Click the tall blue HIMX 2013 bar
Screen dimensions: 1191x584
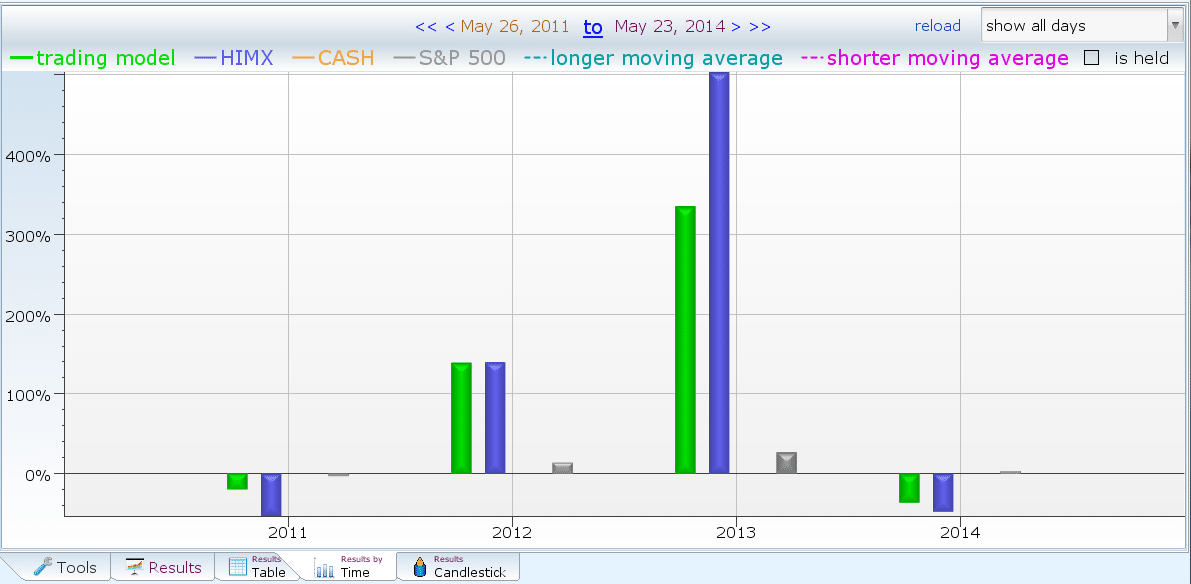[x=719, y=272]
